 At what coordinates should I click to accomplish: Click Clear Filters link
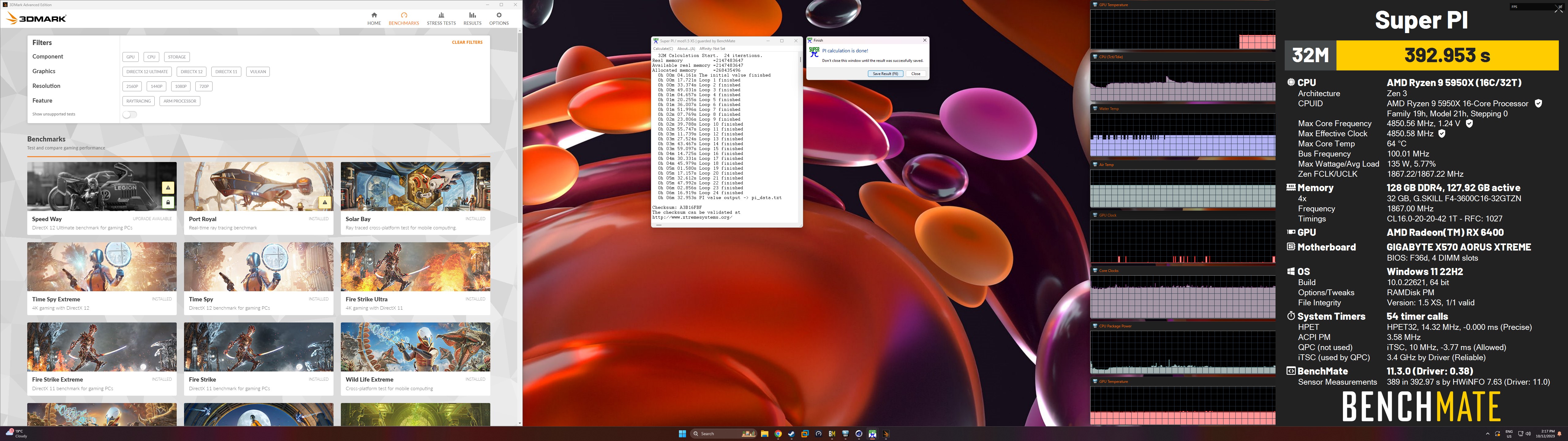tap(467, 43)
